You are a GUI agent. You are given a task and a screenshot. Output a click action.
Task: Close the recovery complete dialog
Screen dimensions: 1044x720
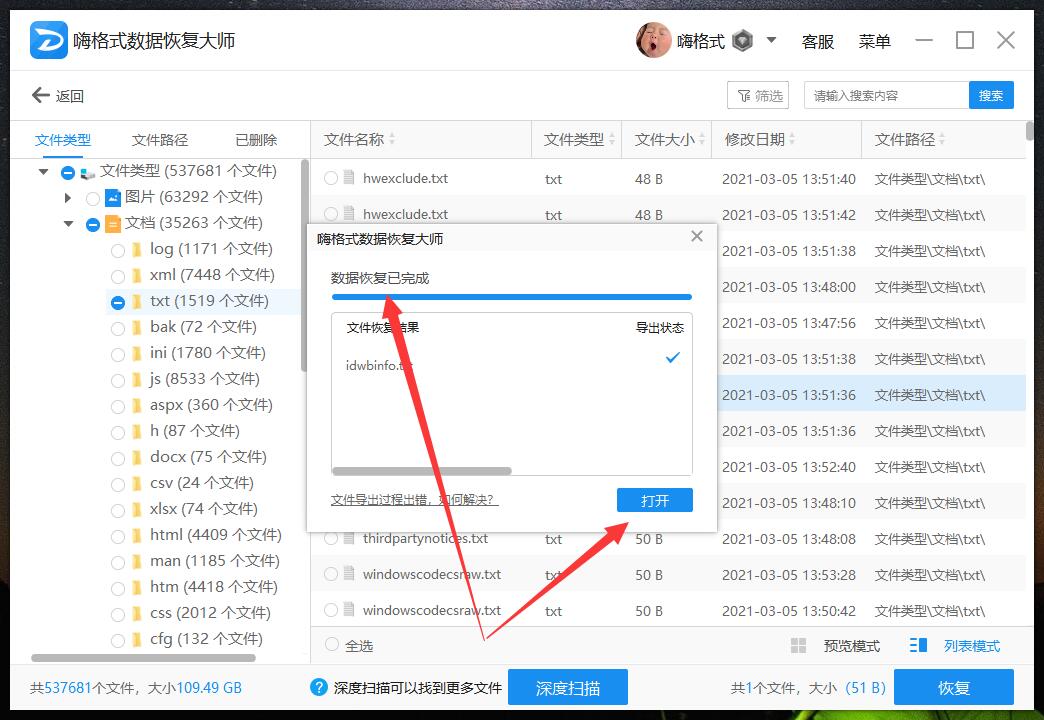tap(696, 236)
